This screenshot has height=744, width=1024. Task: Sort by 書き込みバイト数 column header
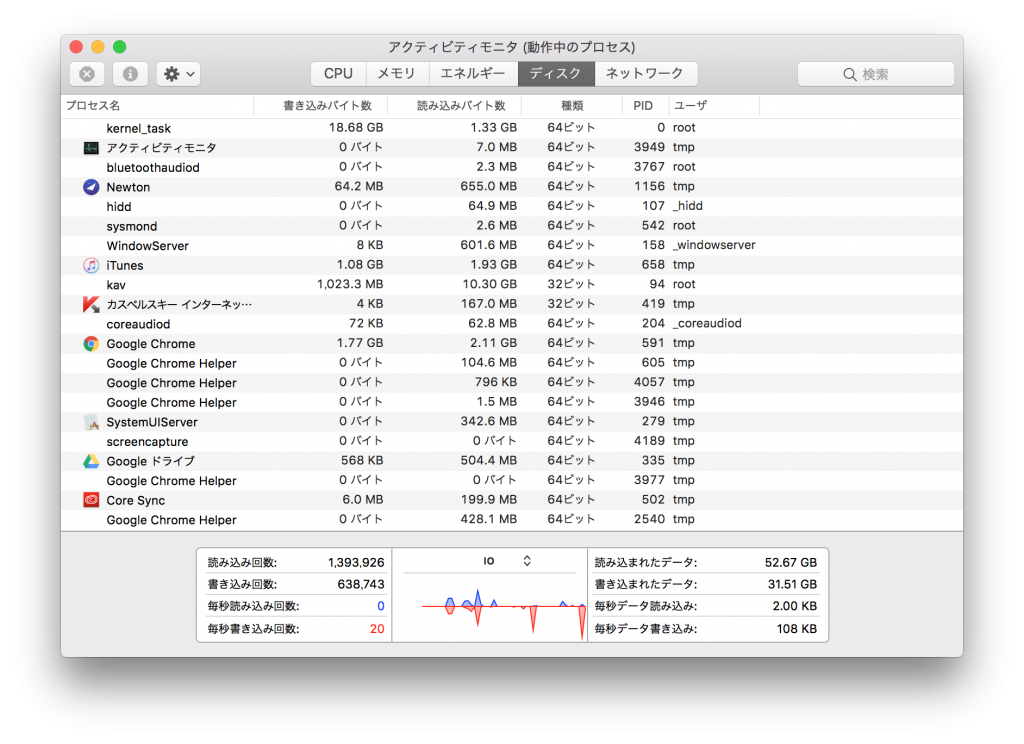(321, 106)
